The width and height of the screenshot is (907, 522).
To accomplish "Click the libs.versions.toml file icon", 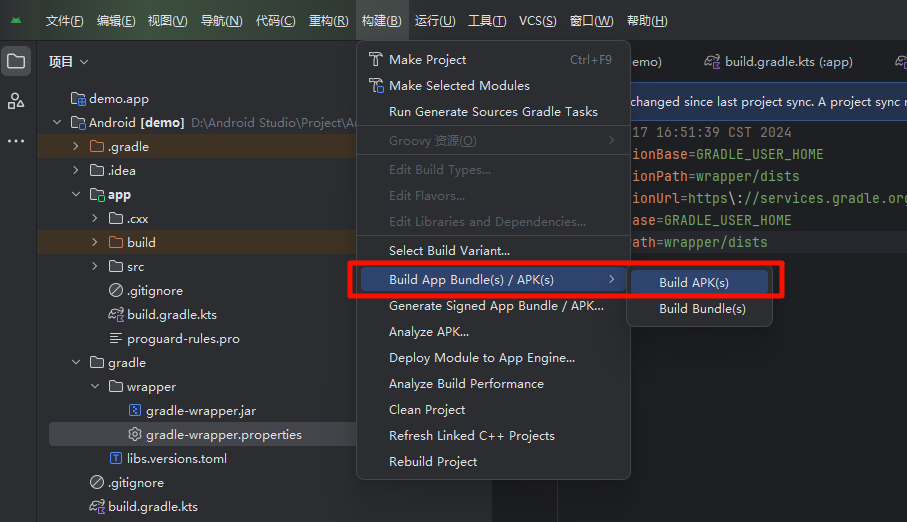I will 116,459.
